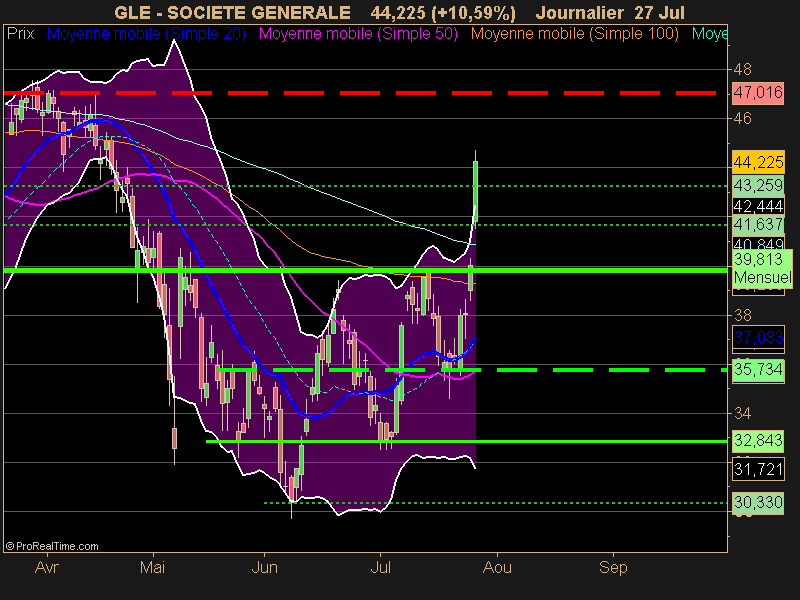Click the red resistance label 47,016

pos(758,93)
